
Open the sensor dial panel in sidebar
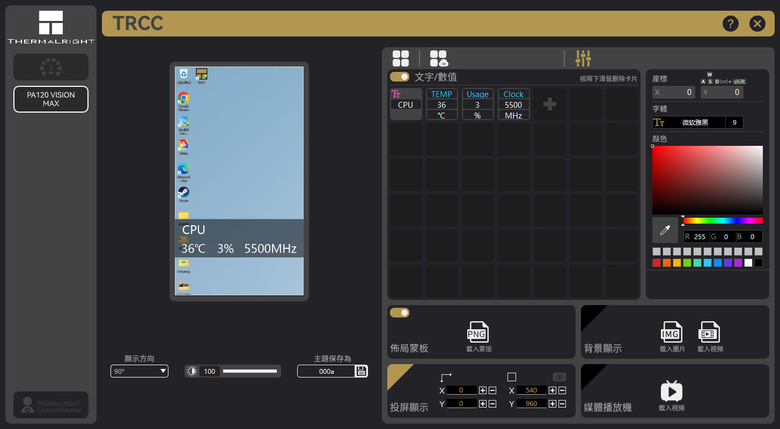51,67
